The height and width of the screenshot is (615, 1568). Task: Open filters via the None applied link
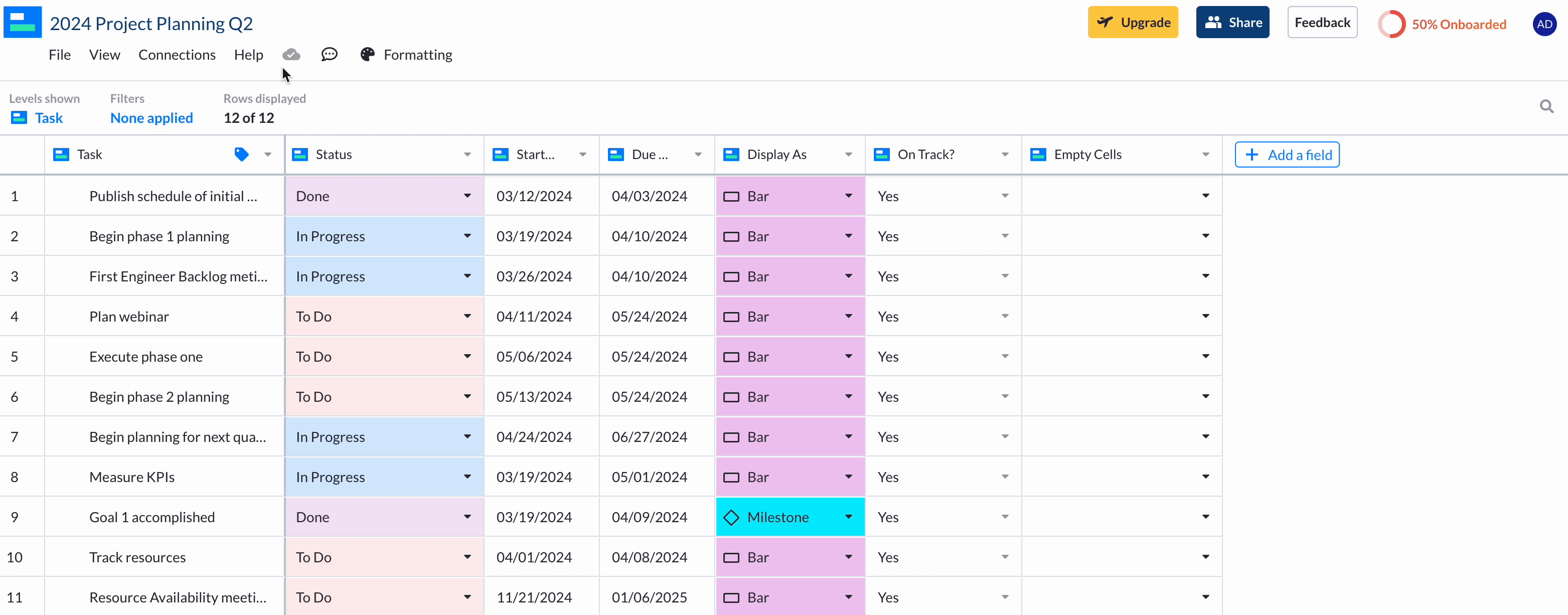click(x=151, y=118)
